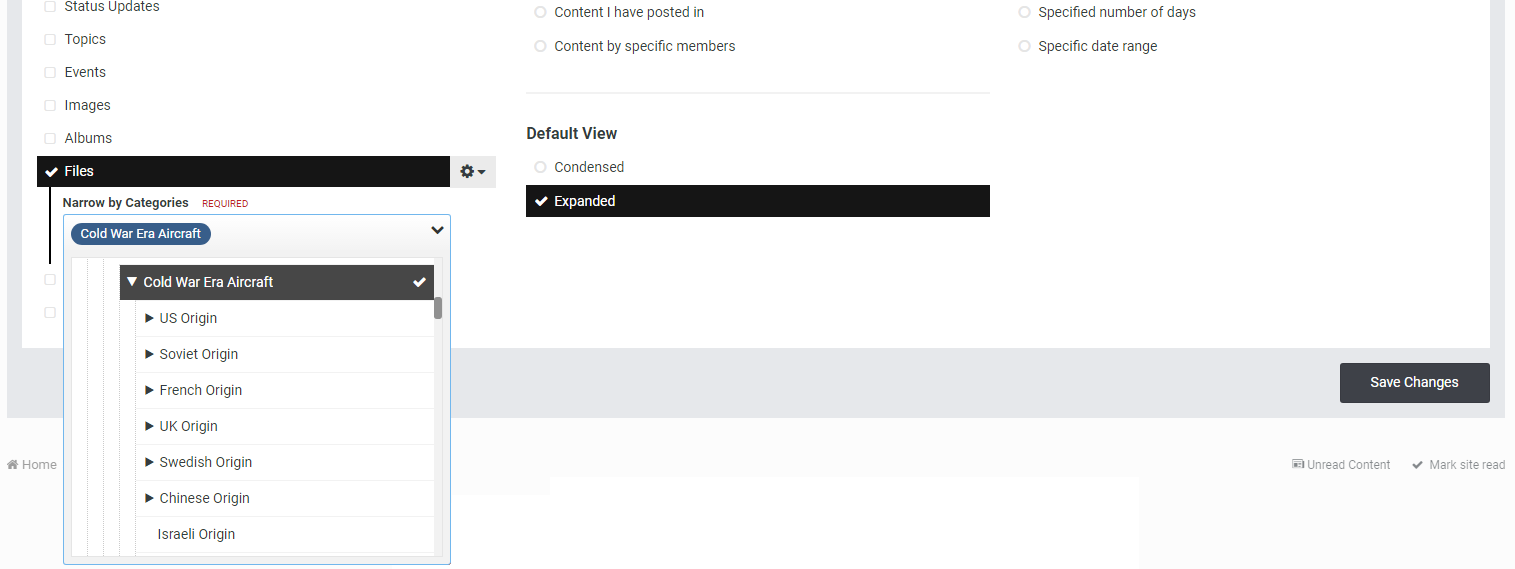Select the Specific date range option

click(1024, 46)
